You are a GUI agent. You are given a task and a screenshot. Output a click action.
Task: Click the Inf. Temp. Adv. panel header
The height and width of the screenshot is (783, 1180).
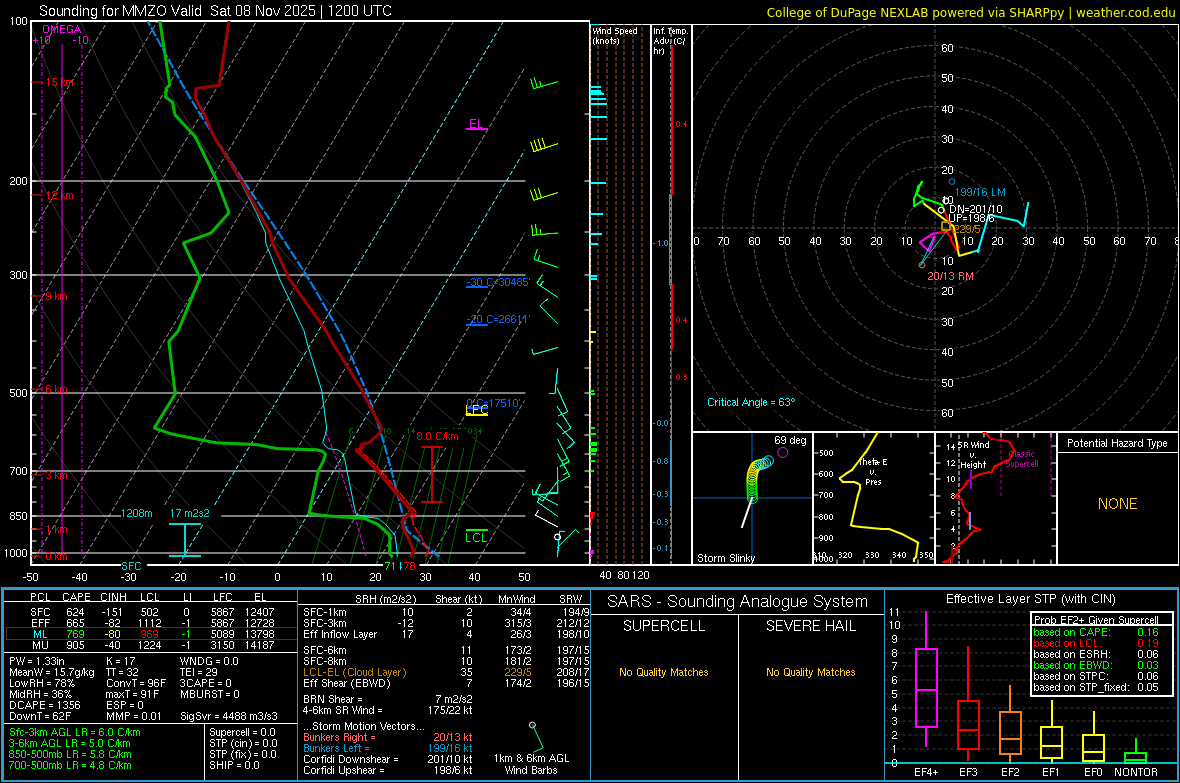pos(670,41)
